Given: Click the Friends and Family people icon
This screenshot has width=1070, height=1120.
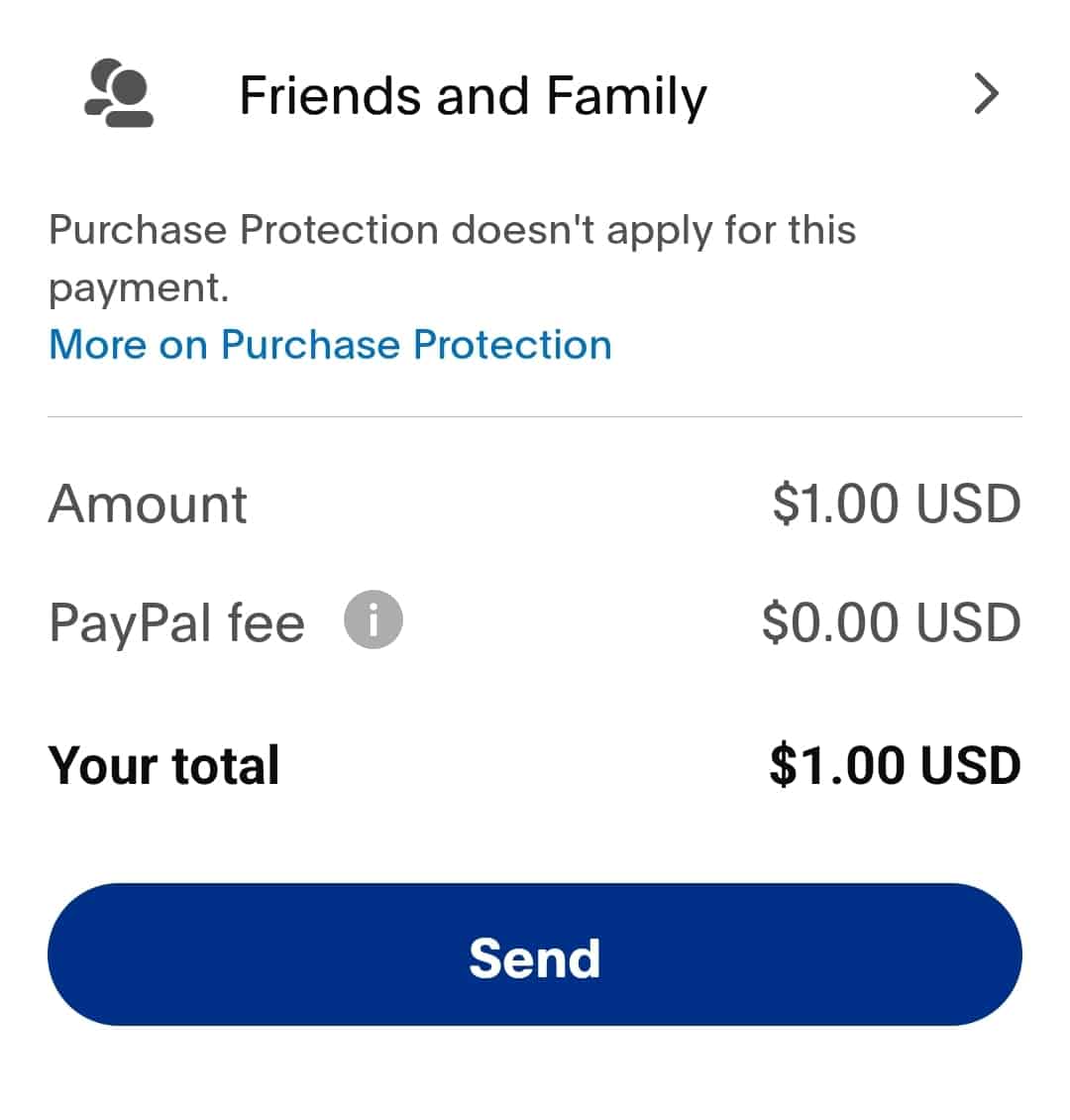Looking at the screenshot, I should [119, 93].
